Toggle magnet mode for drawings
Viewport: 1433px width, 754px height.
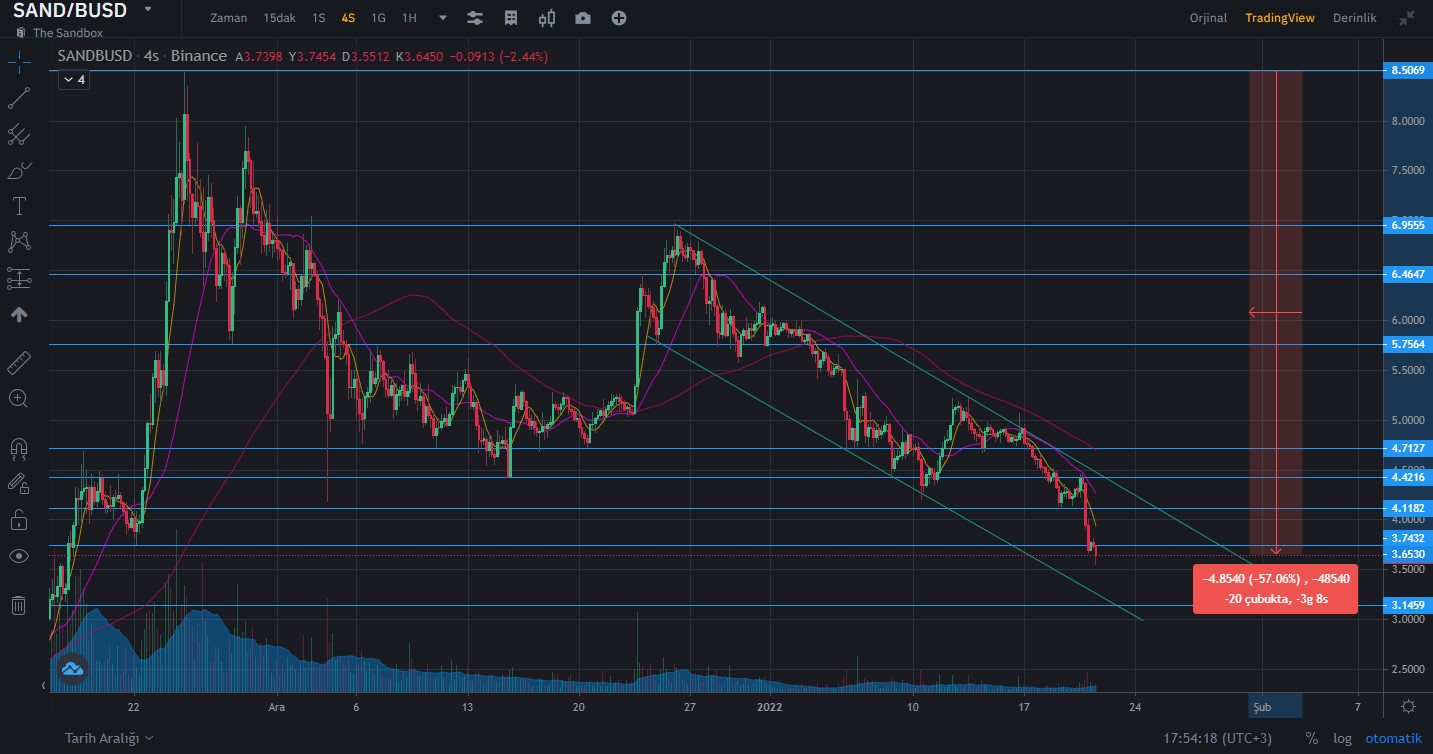(19, 446)
